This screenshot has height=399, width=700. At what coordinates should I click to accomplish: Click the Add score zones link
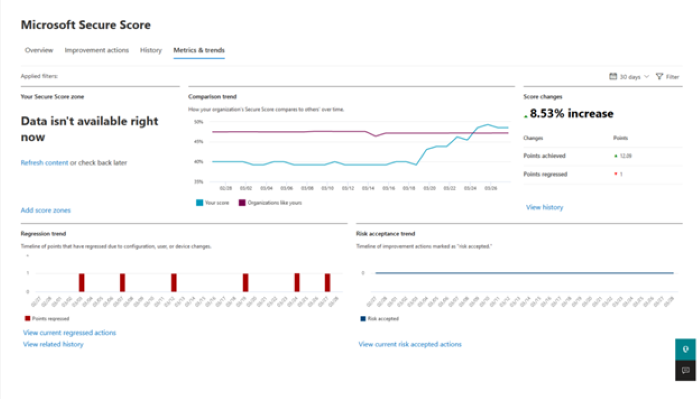[x=46, y=210]
